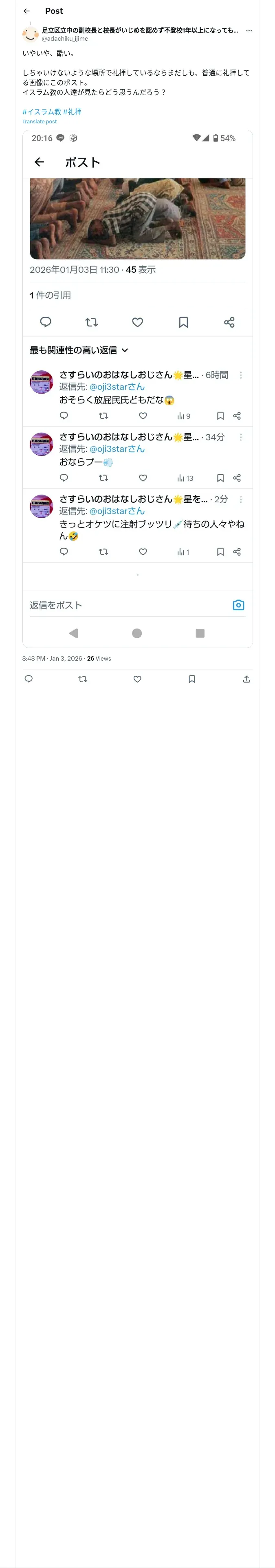This screenshot has width=275, height=1568.
Task: Open the @adachiku_ijime profile avatar
Action: [x=31, y=33]
